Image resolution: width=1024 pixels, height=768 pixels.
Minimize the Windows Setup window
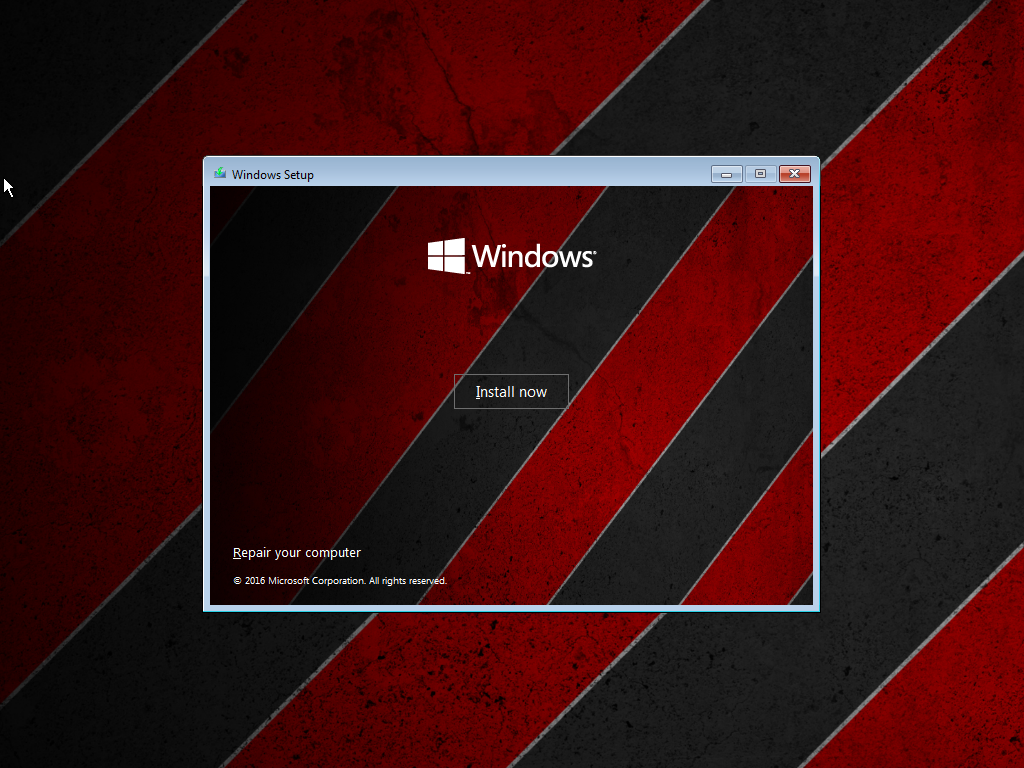coord(726,174)
